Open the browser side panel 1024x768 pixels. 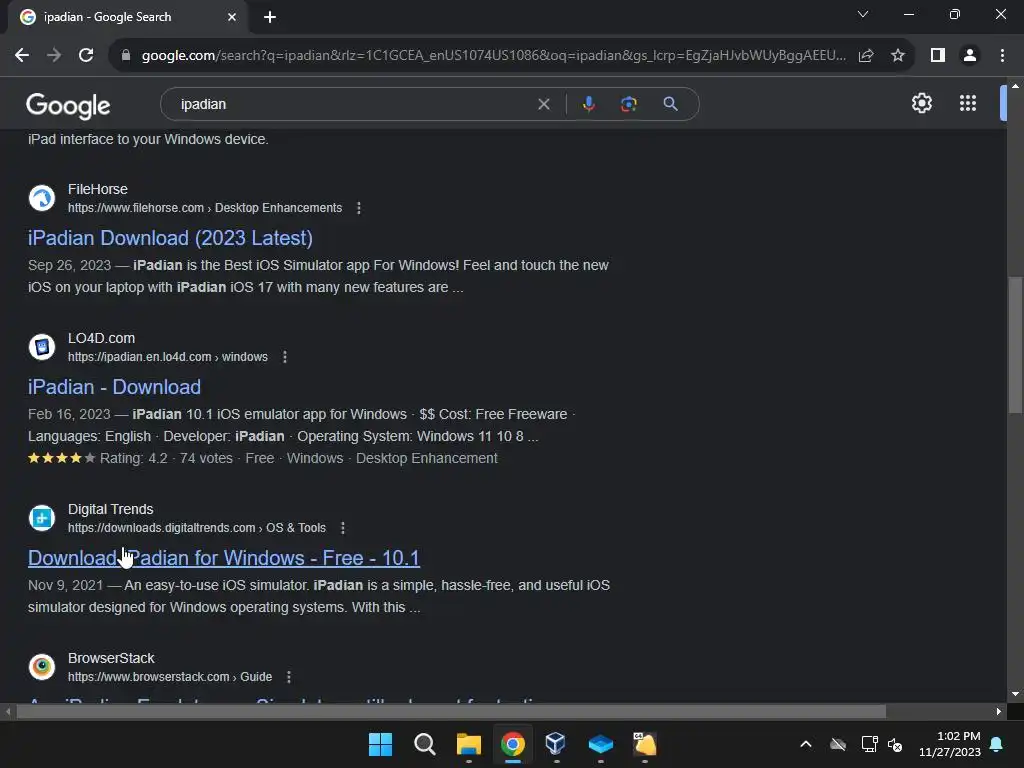(938, 56)
